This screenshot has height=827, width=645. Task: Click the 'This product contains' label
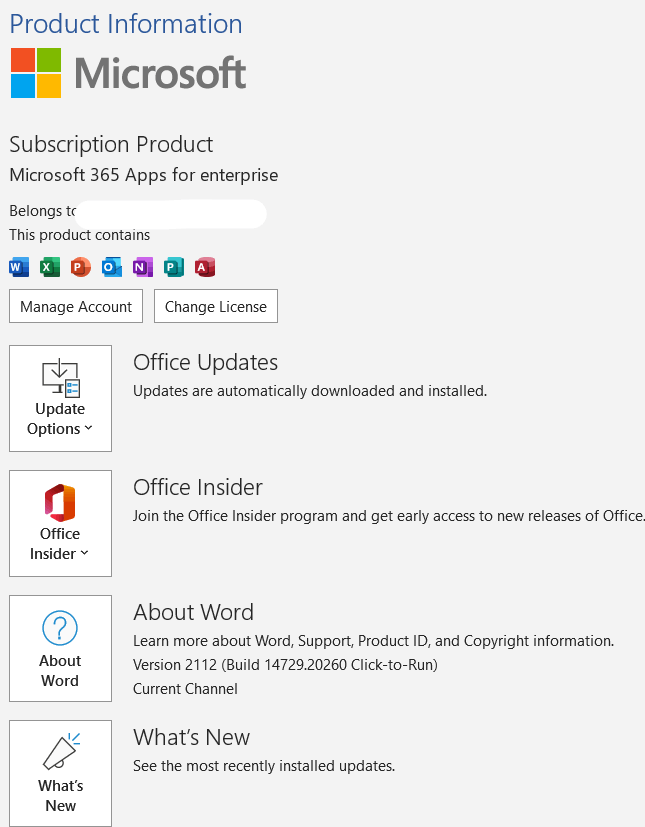(80, 235)
